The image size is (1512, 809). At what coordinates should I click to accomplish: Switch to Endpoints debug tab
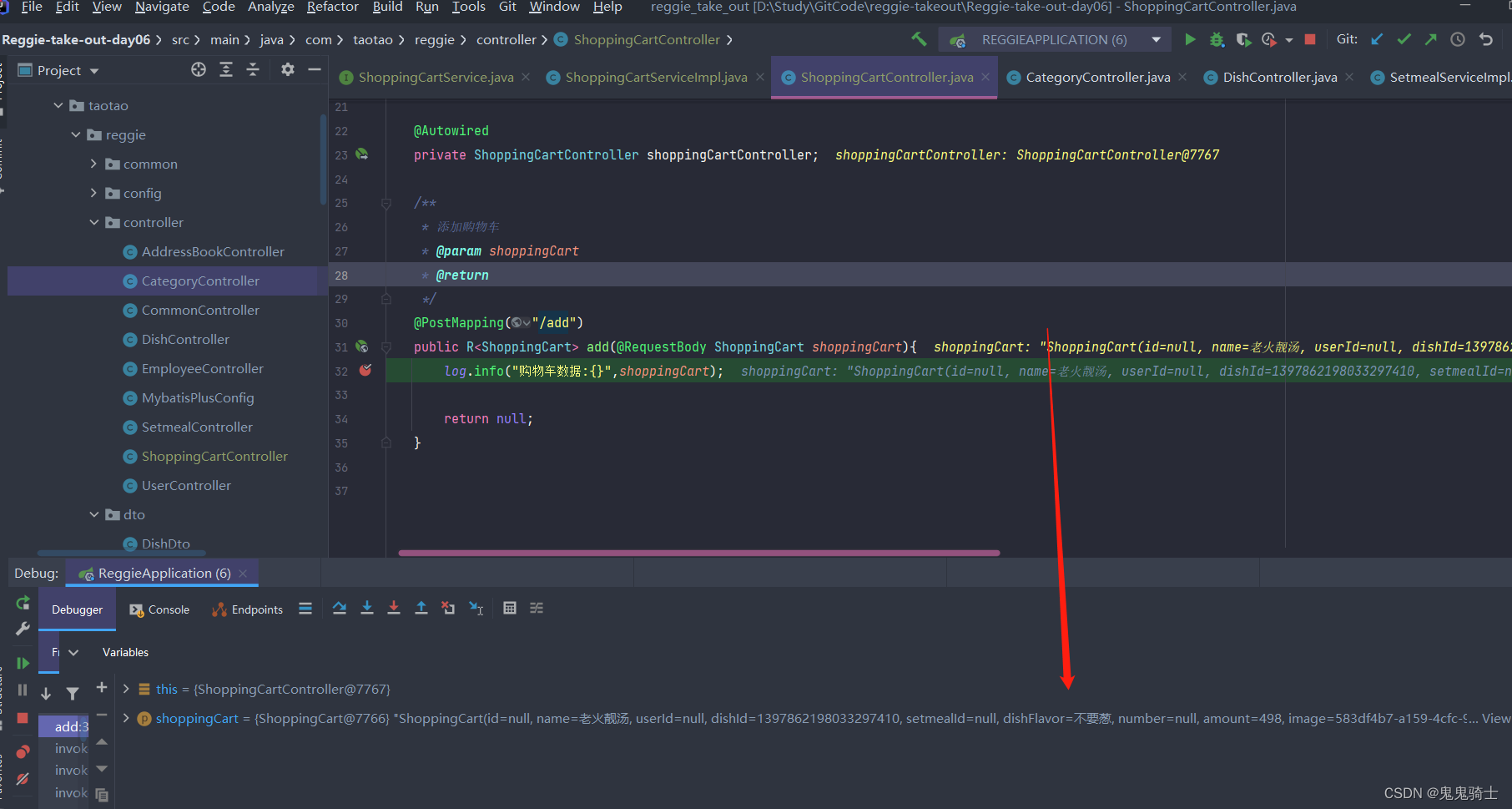[x=248, y=609]
